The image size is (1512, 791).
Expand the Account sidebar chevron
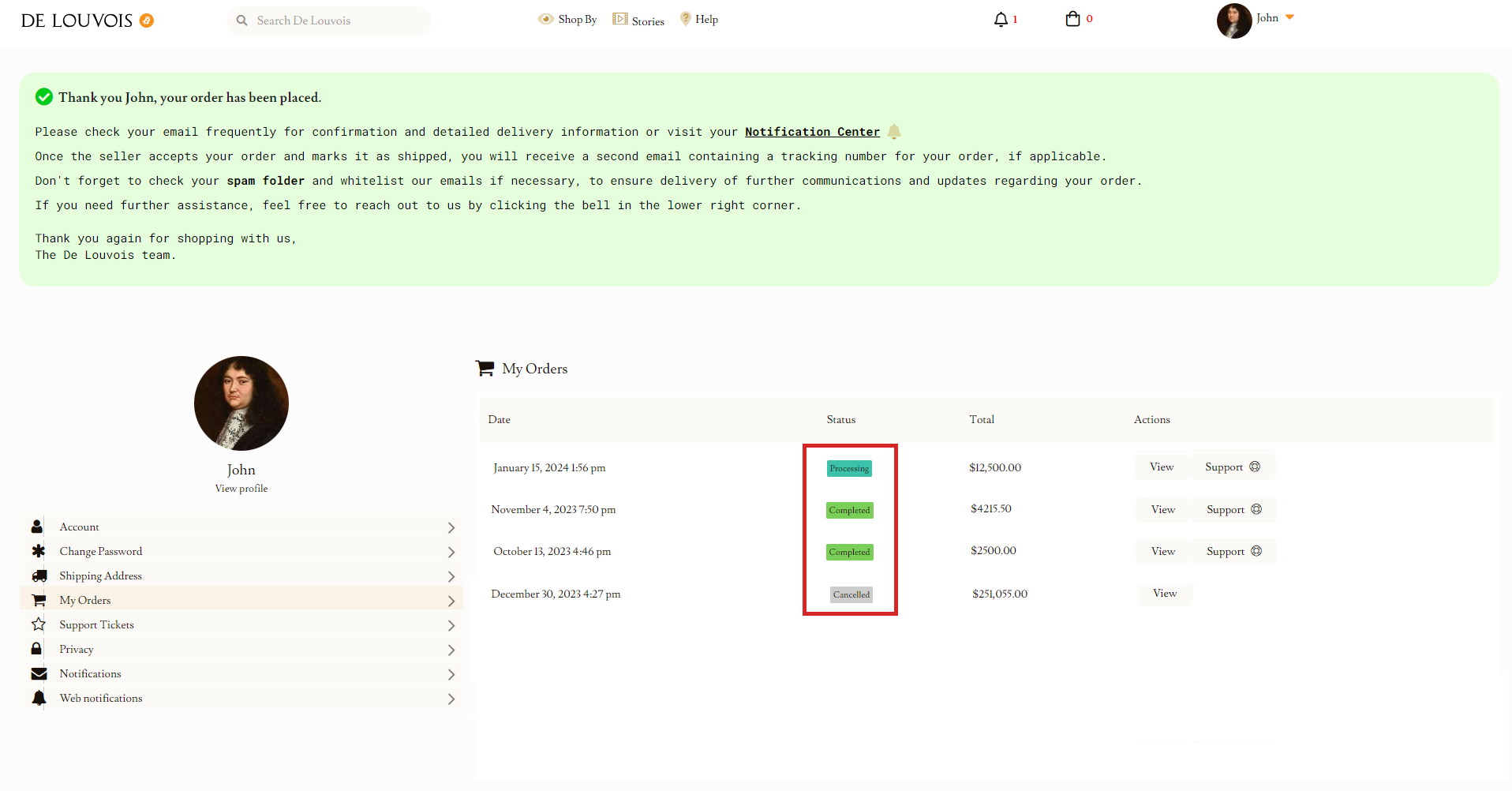coord(451,527)
